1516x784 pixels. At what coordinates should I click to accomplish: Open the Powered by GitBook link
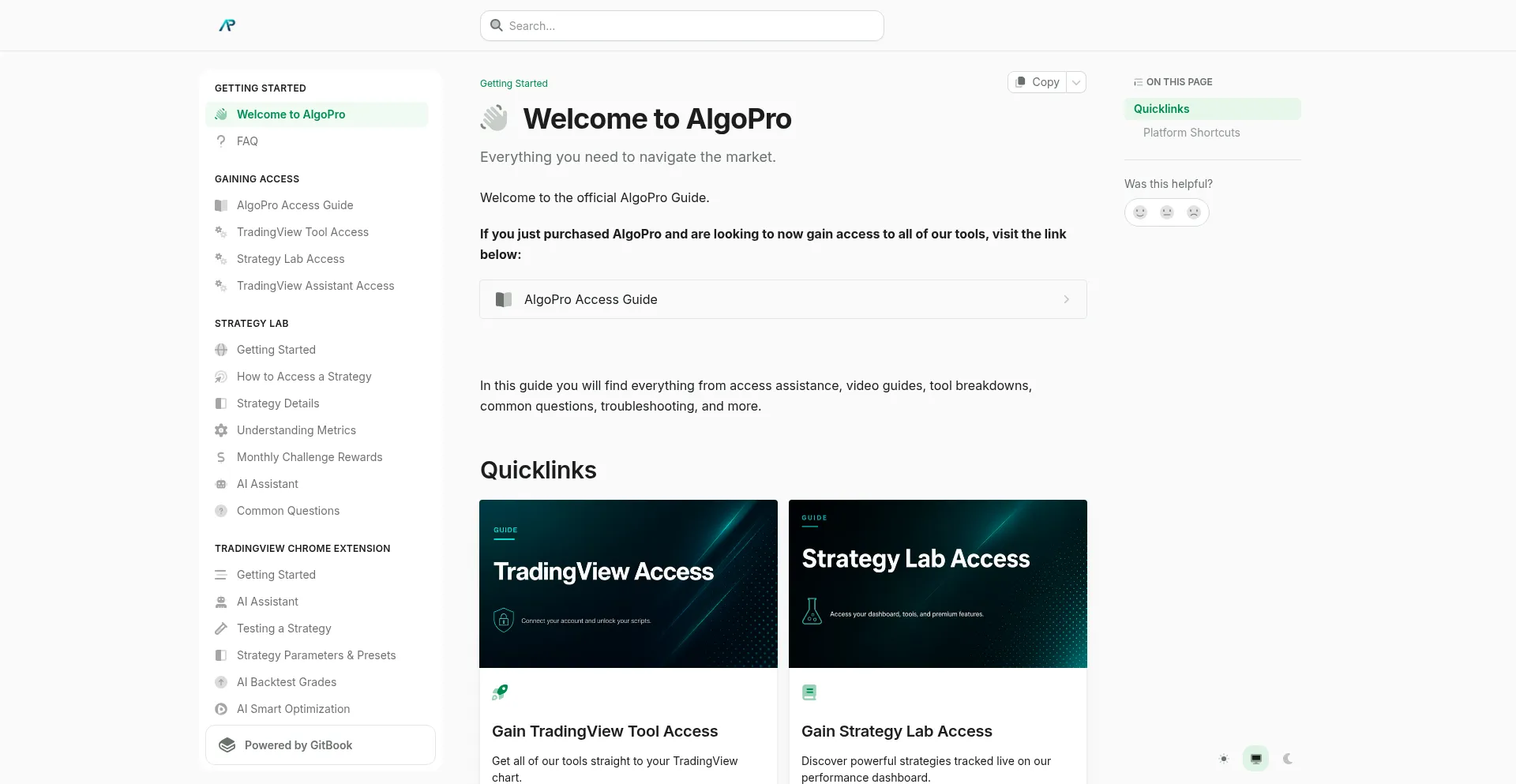tap(321, 745)
